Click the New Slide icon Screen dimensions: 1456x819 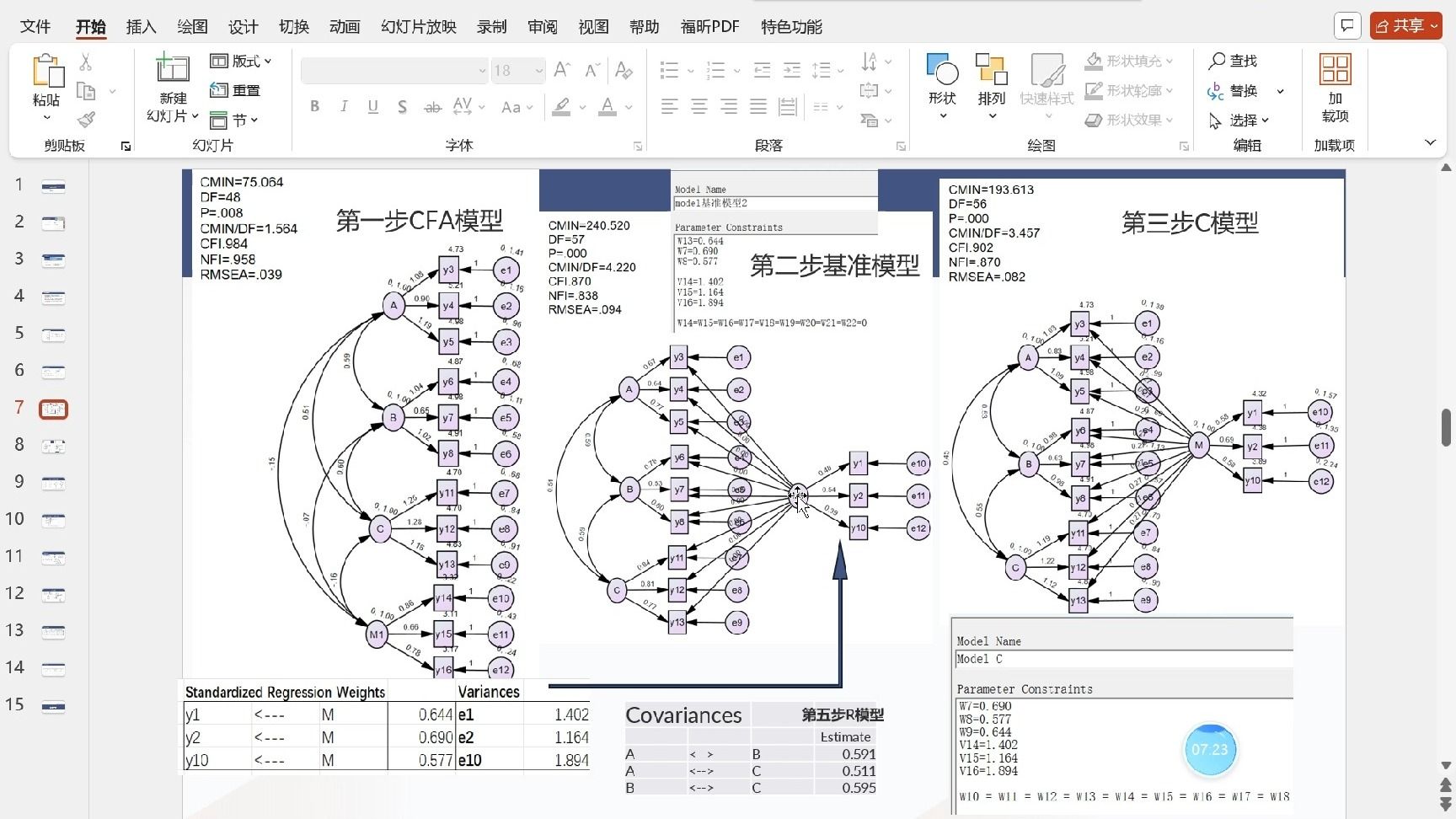[173, 69]
